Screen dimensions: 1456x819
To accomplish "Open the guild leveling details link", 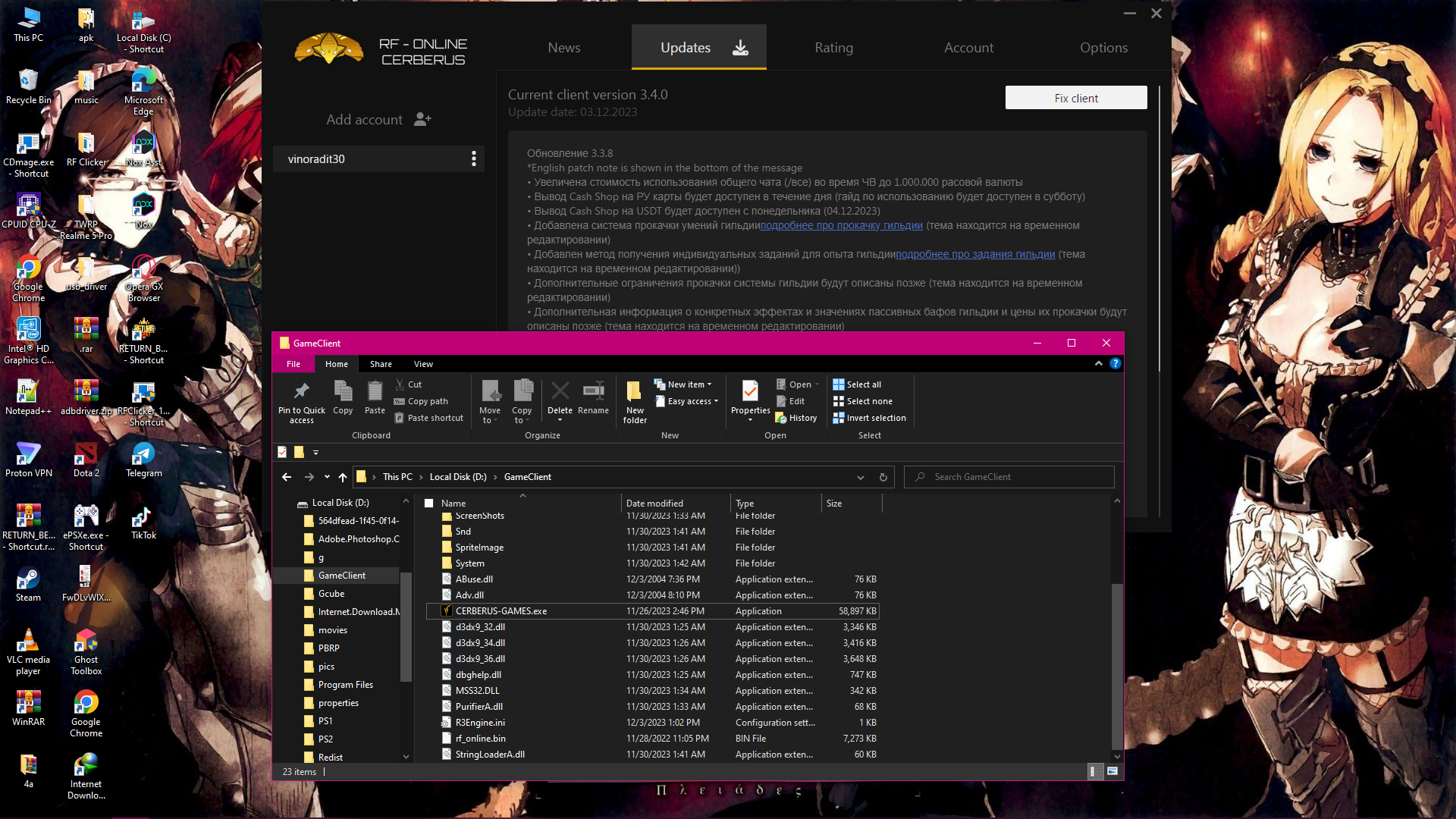I will [x=841, y=225].
